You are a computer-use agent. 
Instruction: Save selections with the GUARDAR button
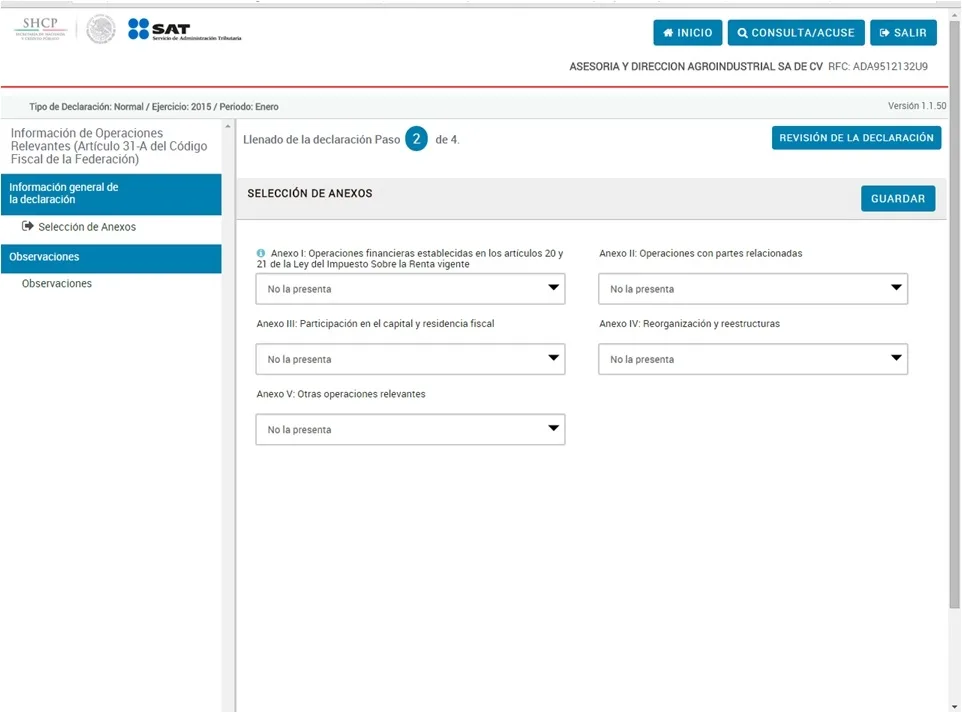(897, 199)
